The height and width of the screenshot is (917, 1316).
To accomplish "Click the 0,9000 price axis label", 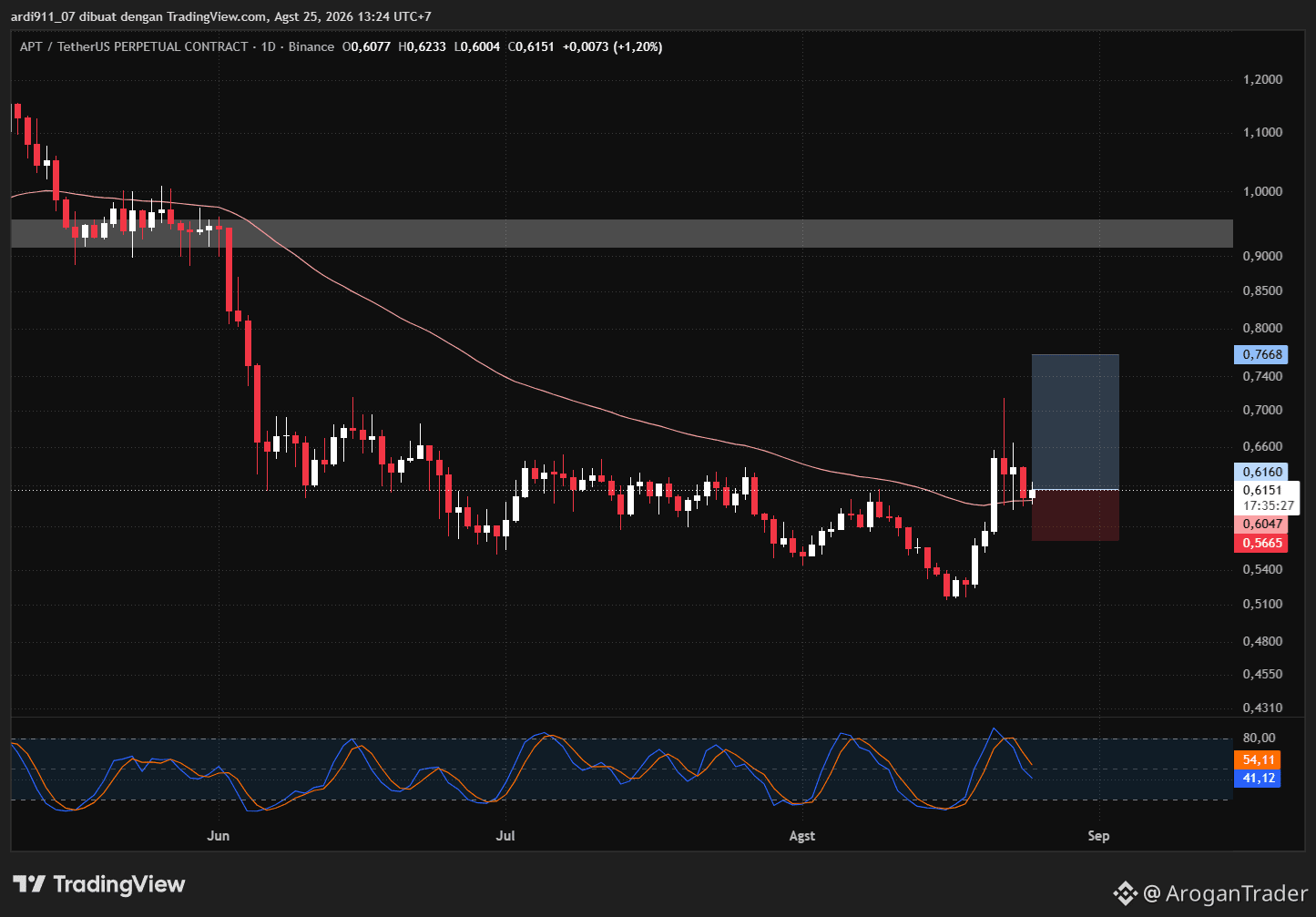I will [1262, 256].
